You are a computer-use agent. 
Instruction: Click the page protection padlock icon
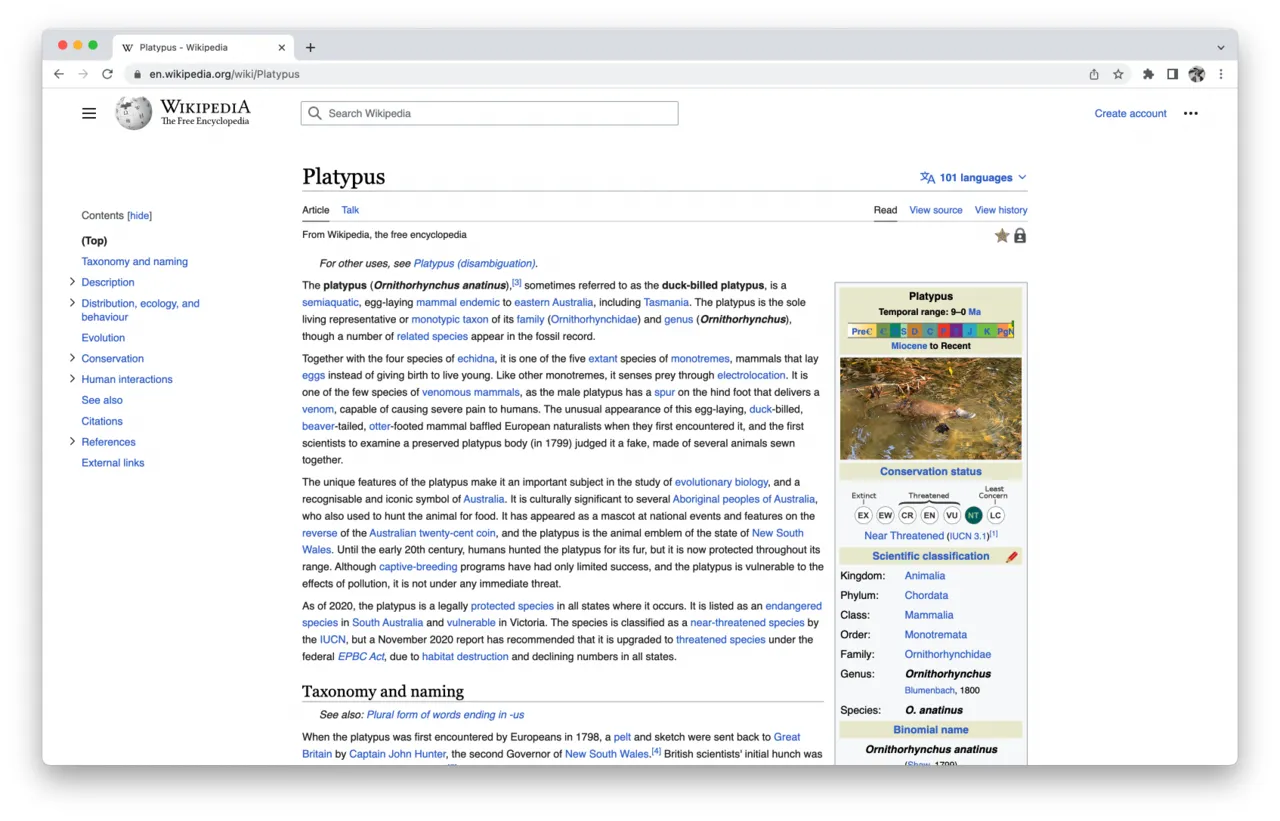click(1020, 236)
